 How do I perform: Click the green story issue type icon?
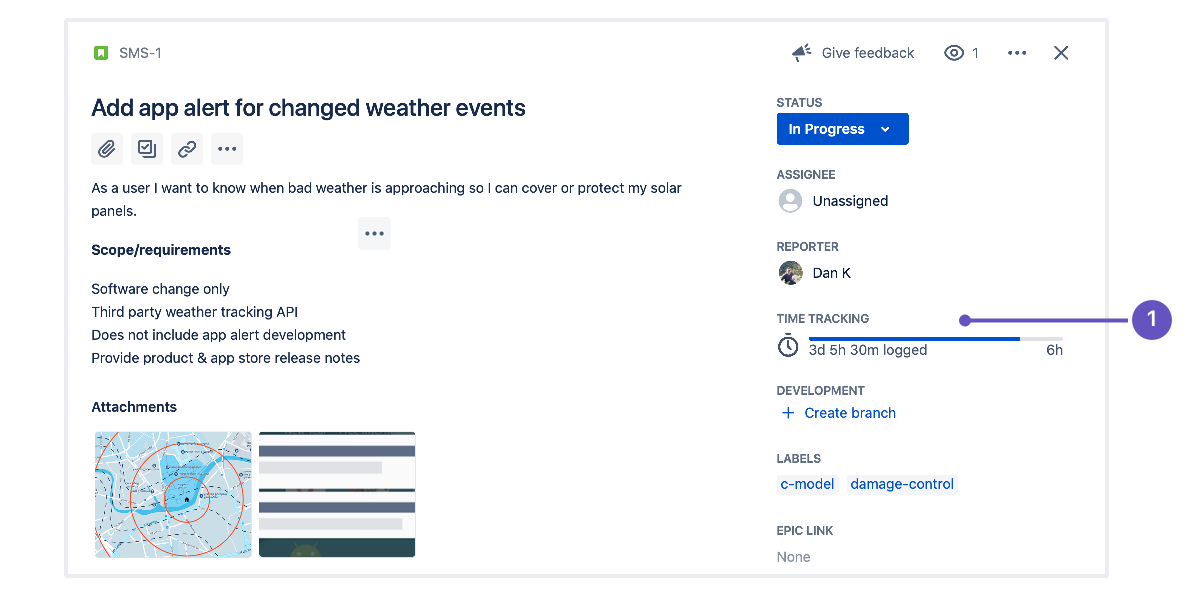coord(100,53)
